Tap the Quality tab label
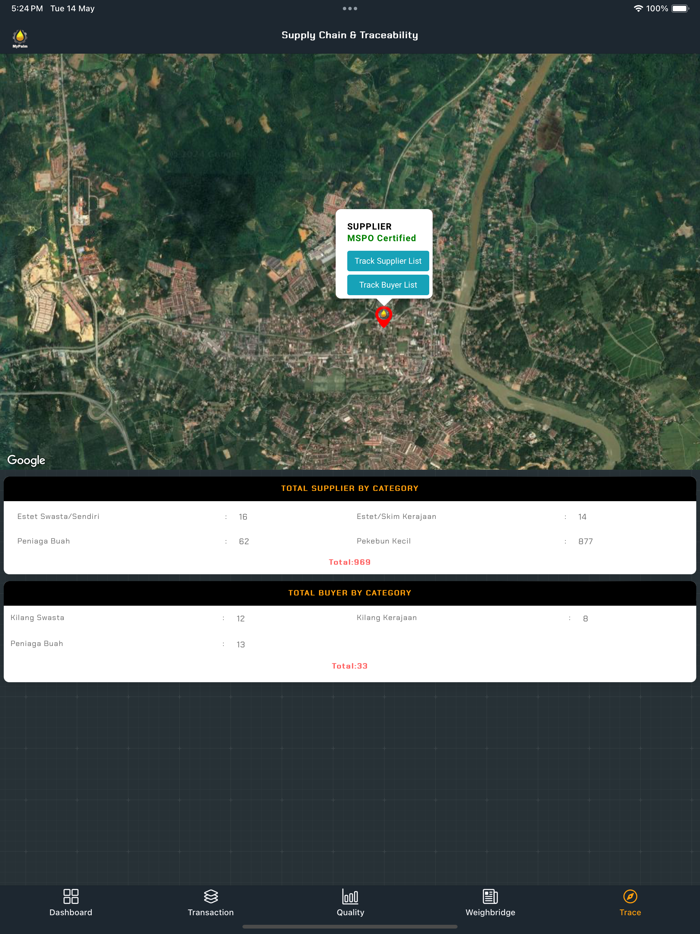 (x=350, y=912)
